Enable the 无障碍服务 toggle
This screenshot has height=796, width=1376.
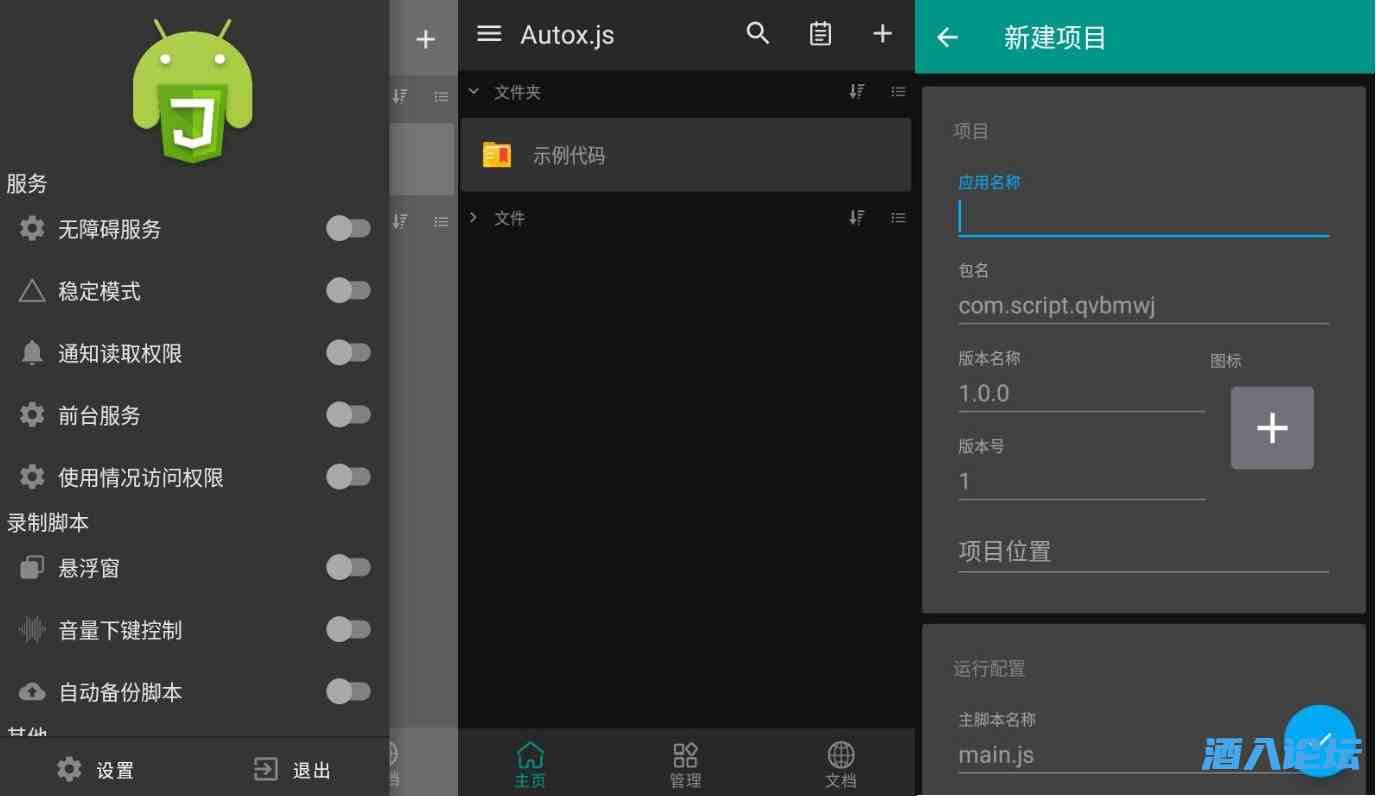tap(348, 229)
